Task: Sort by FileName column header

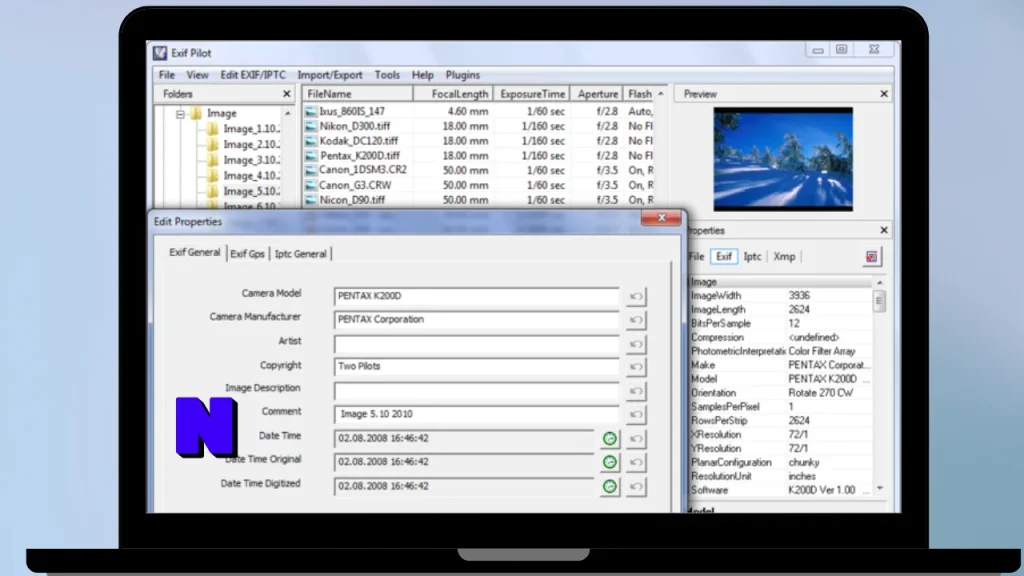Action: tap(357, 94)
